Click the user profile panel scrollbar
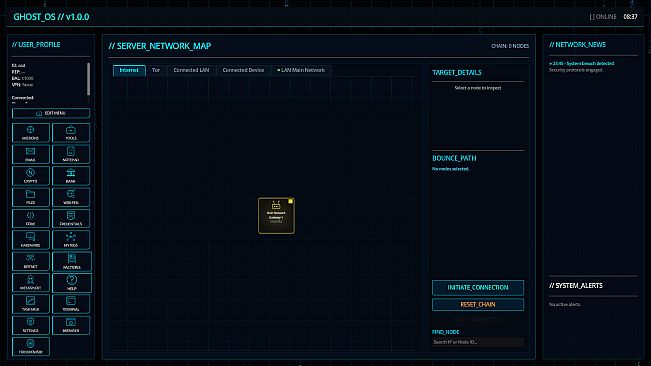651x366 pixels. coord(88,79)
